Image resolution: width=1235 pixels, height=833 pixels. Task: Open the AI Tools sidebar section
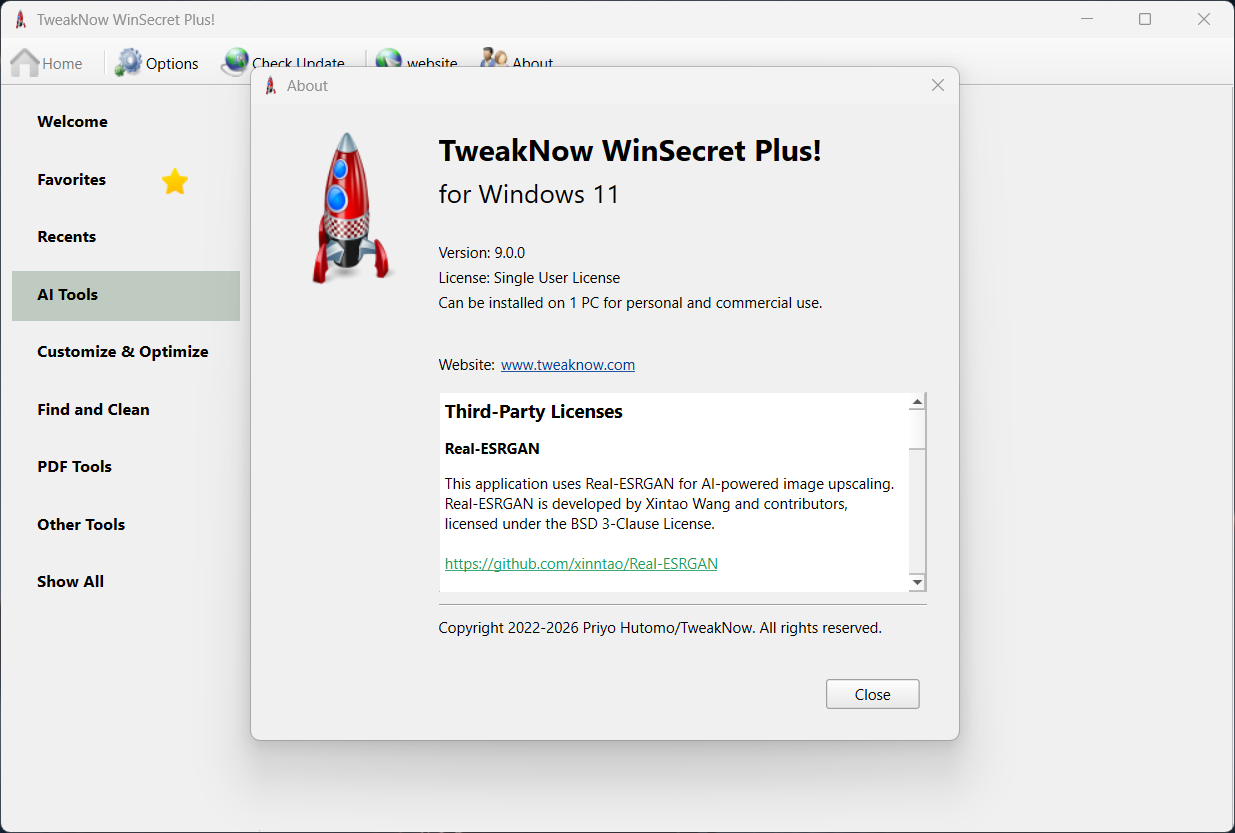(x=68, y=295)
